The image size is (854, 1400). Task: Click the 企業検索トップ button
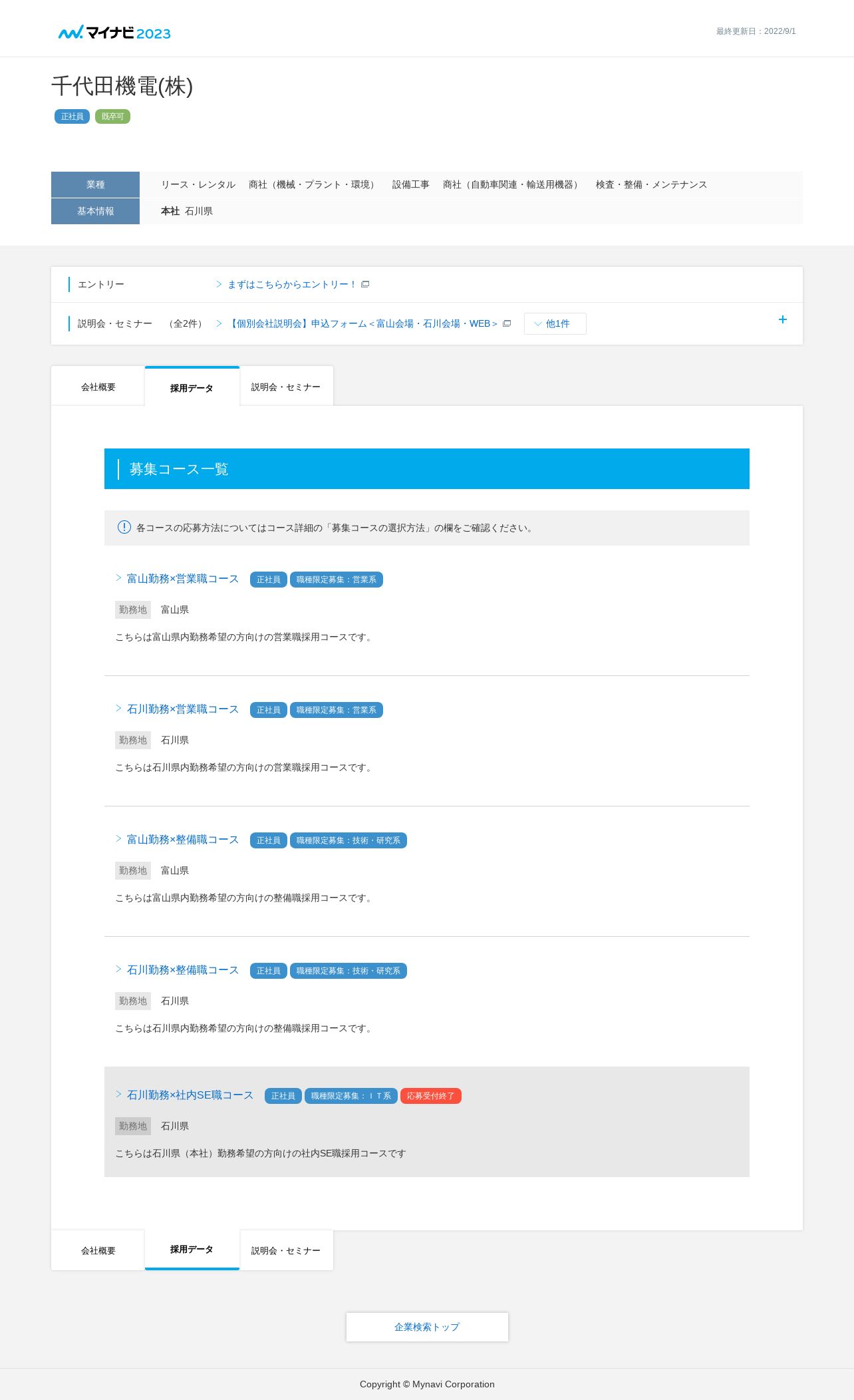pyautogui.click(x=427, y=1327)
